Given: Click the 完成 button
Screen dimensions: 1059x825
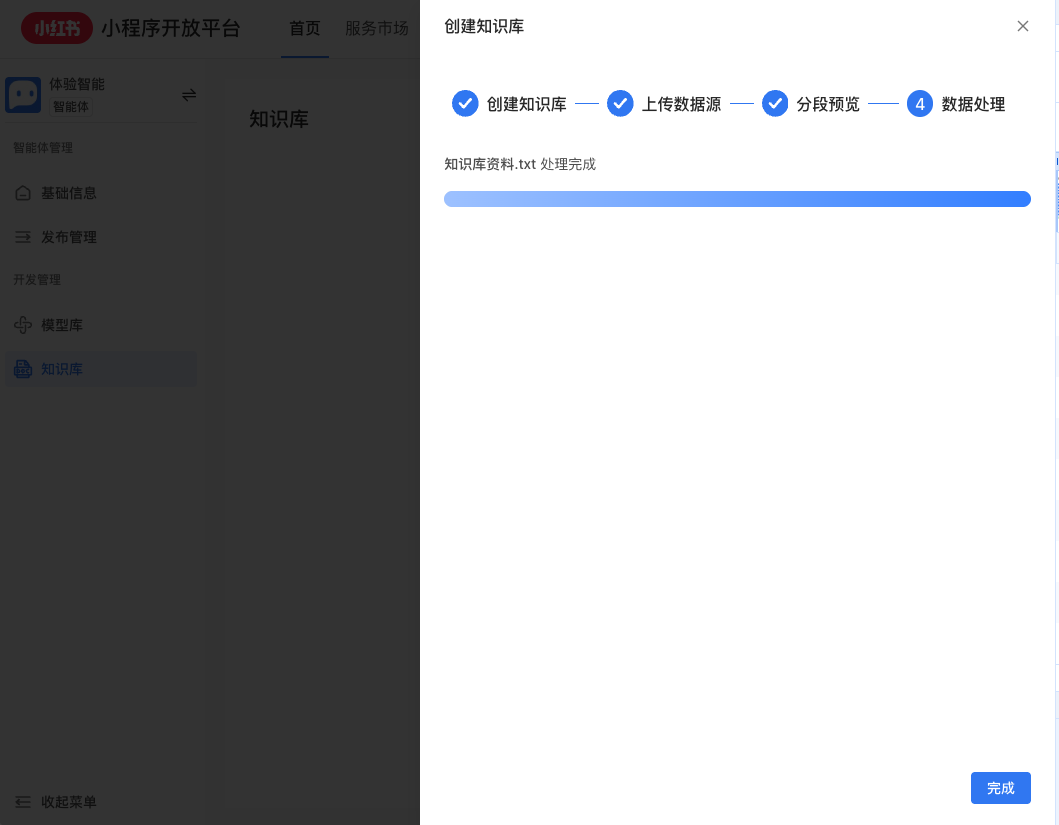Looking at the screenshot, I should pyautogui.click(x=1000, y=788).
